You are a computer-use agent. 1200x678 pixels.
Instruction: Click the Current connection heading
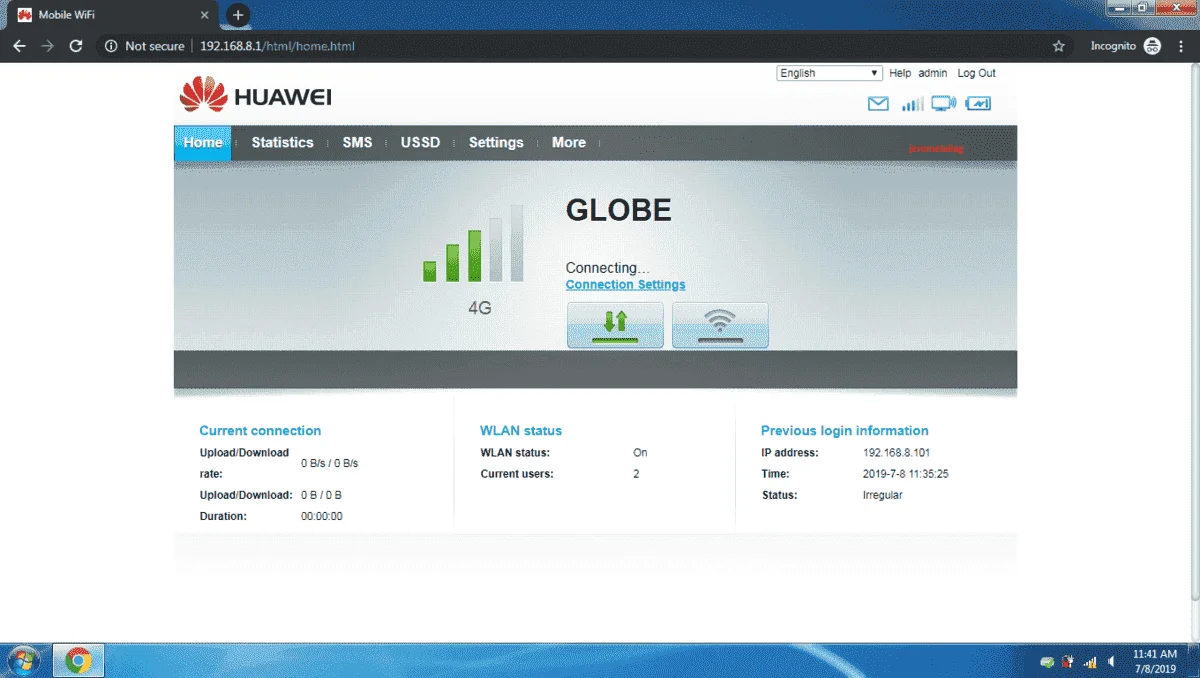point(260,431)
